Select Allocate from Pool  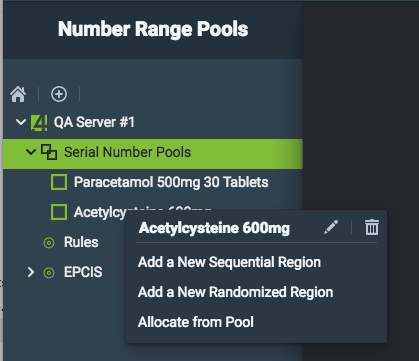196,322
